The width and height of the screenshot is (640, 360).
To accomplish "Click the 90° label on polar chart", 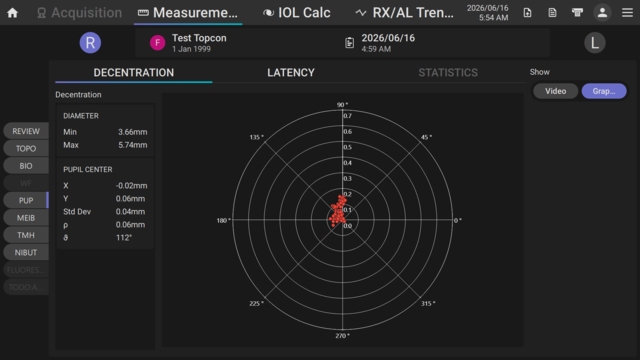I will pyautogui.click(x=342, y=104).
